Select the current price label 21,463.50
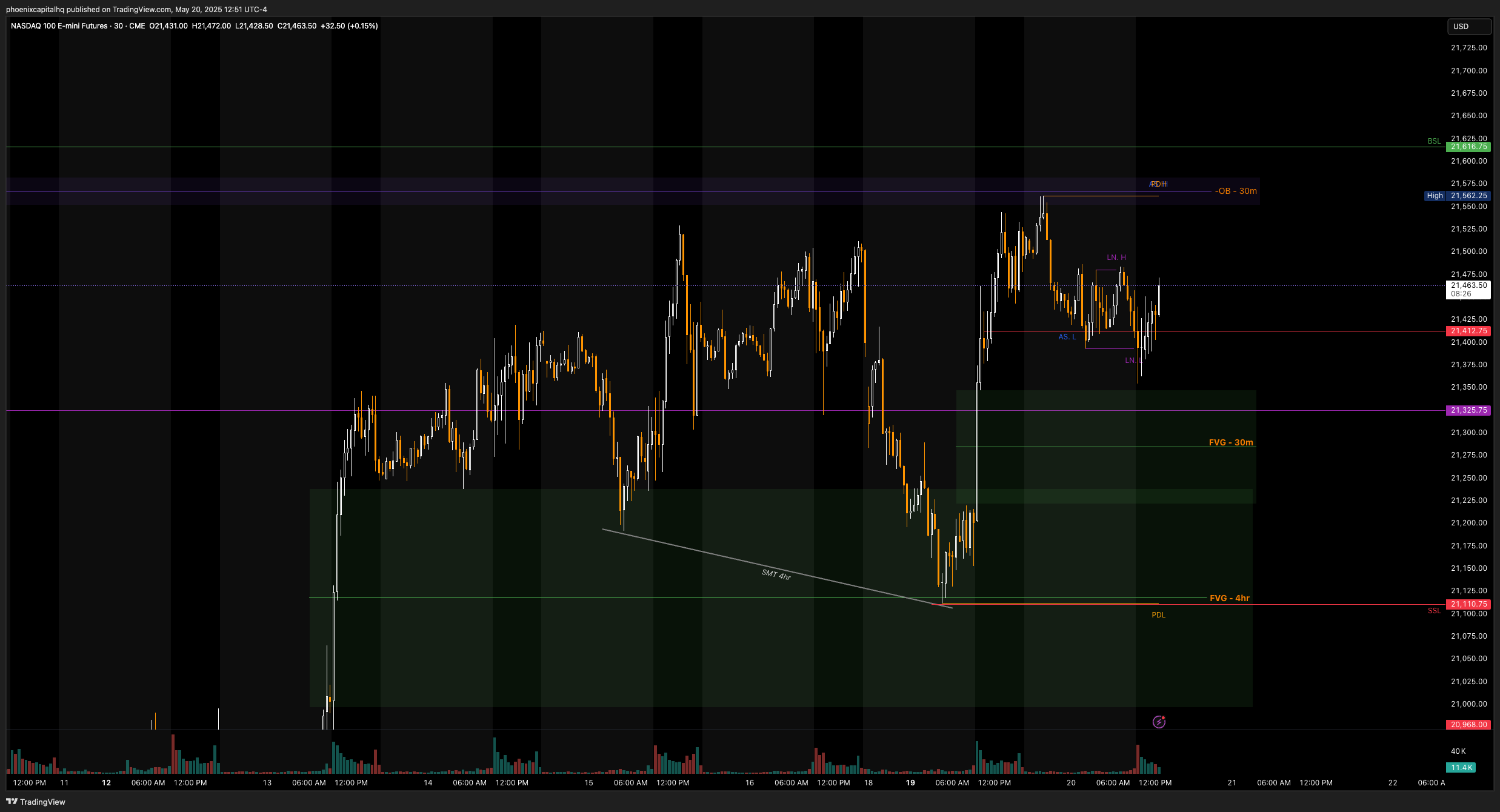 click(1468, 289)
